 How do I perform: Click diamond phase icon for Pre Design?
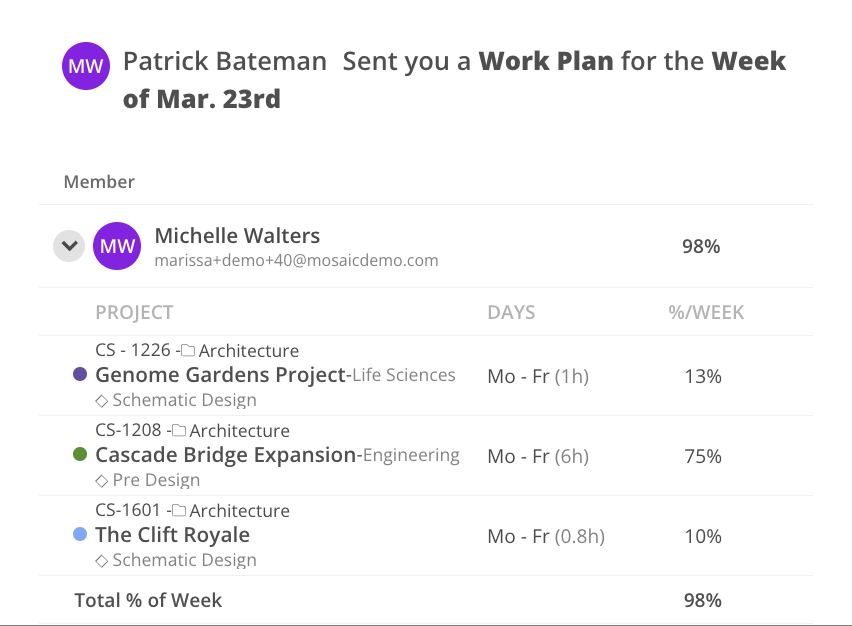click(x=101, y=480)
